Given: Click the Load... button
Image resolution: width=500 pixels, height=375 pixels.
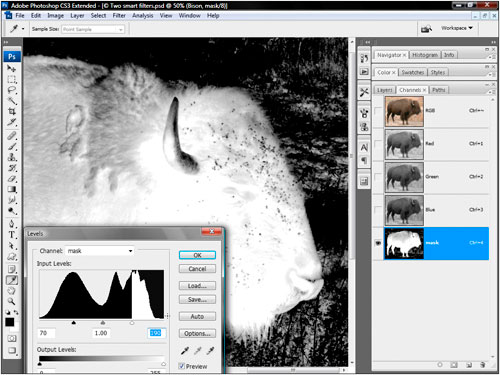Looking at the screenshot, I should (x=197, y=286).
